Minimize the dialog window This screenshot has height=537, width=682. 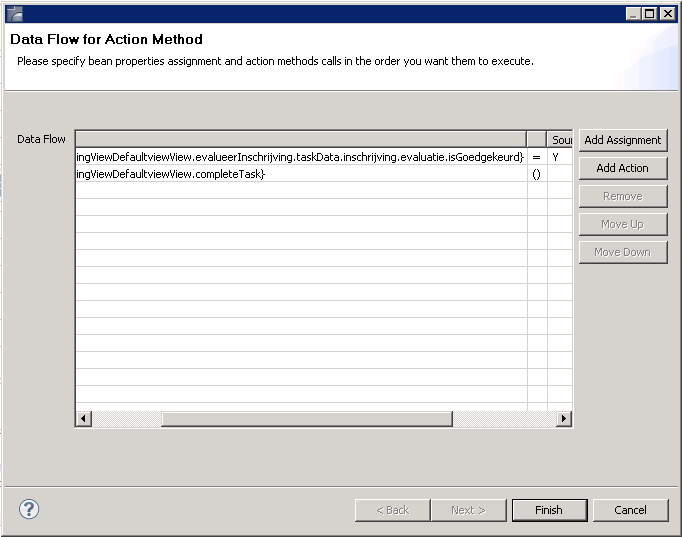pyautogui.click(x=633, y=14)
